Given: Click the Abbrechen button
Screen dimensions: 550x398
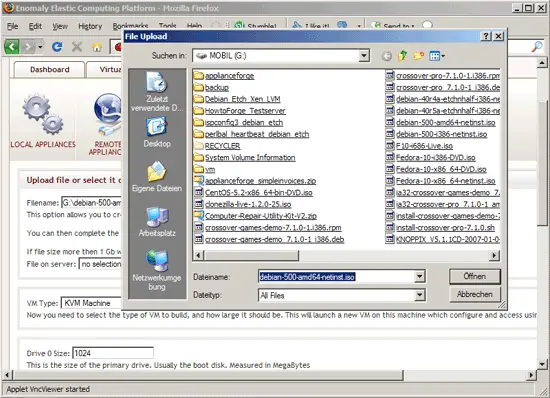Looking at the screenshot, I should (475, 294).
